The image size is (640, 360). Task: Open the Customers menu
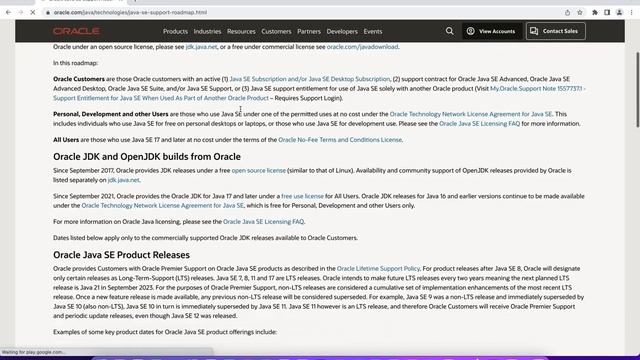(276, 31)
